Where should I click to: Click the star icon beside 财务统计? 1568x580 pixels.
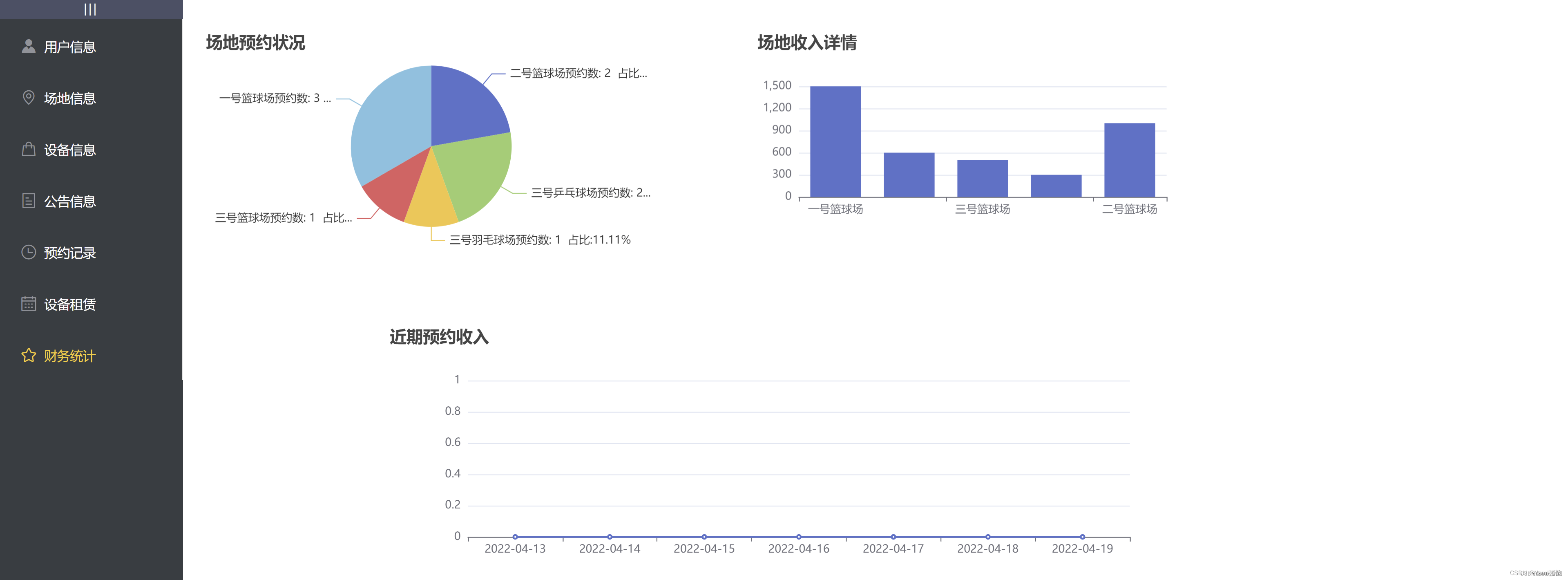(x=28, y=355)
